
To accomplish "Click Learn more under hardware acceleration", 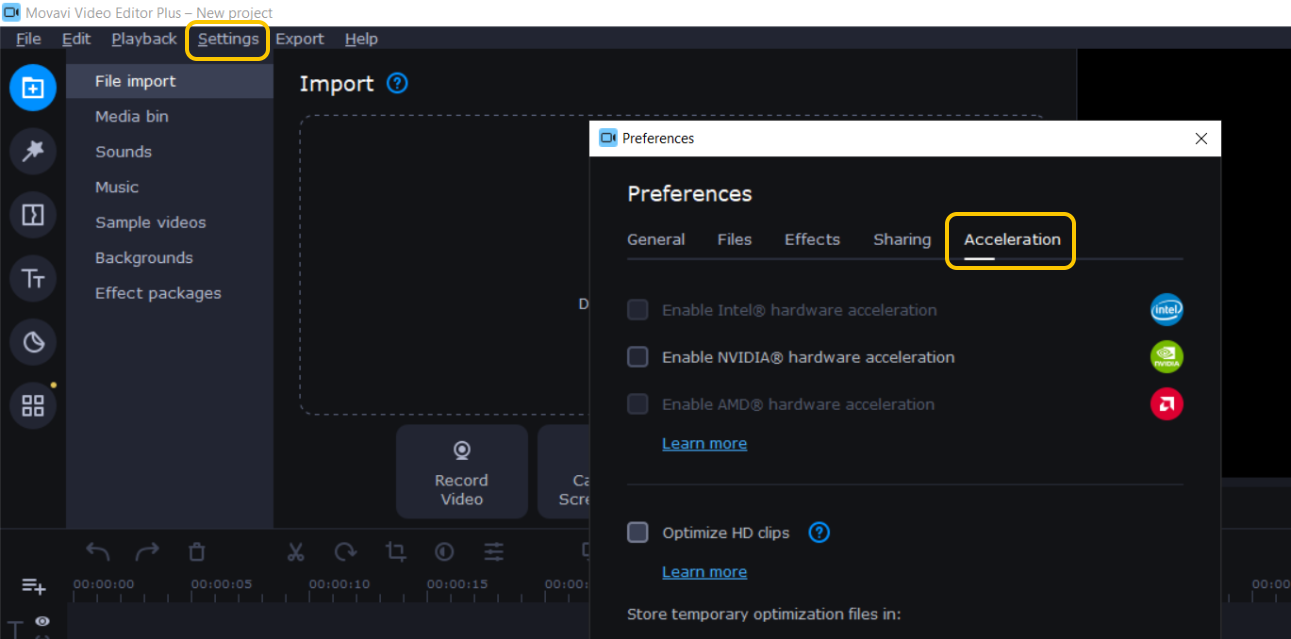I will (x=704, y=443).
